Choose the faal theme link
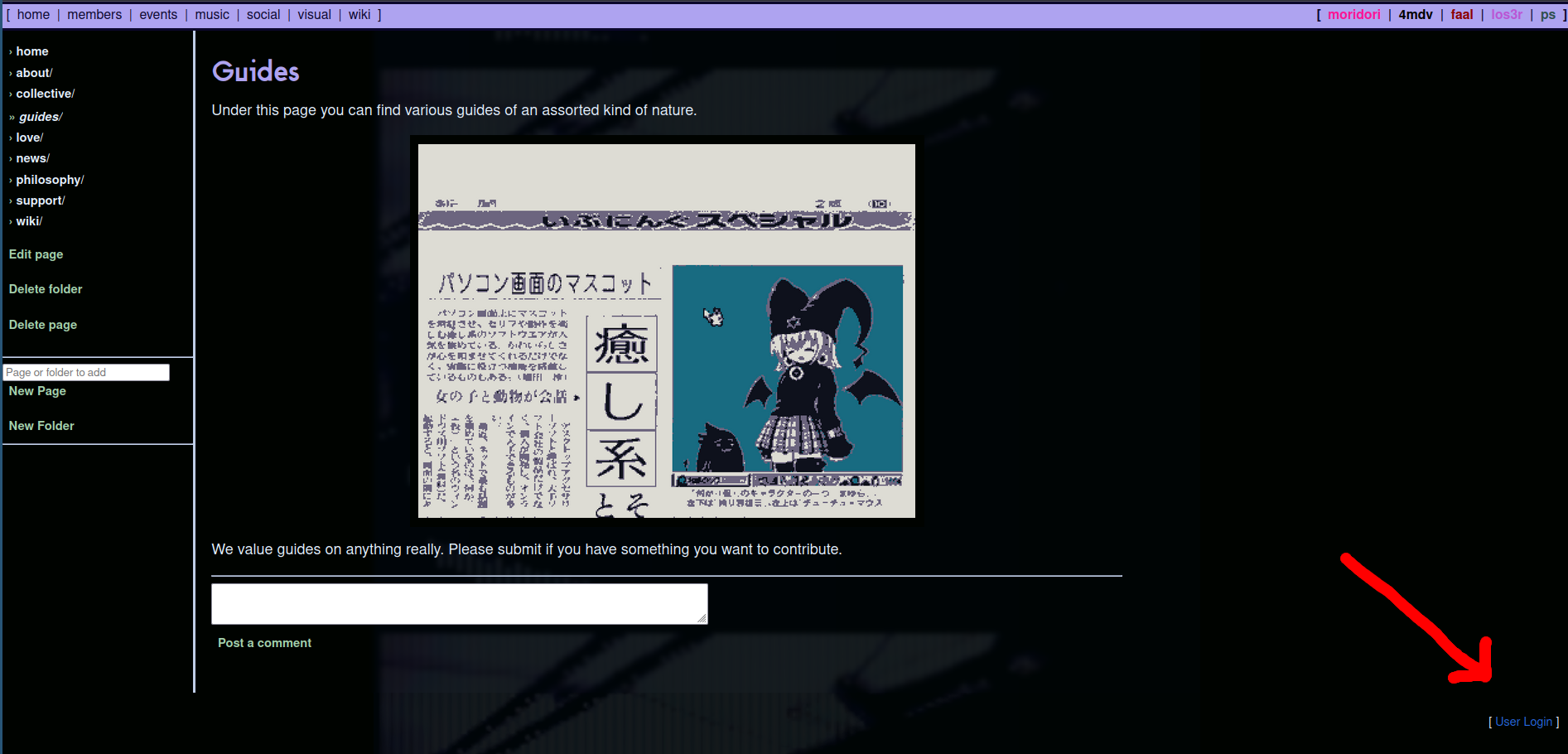The height and width of the screenshot is (754, 1568). [1461, 15]
